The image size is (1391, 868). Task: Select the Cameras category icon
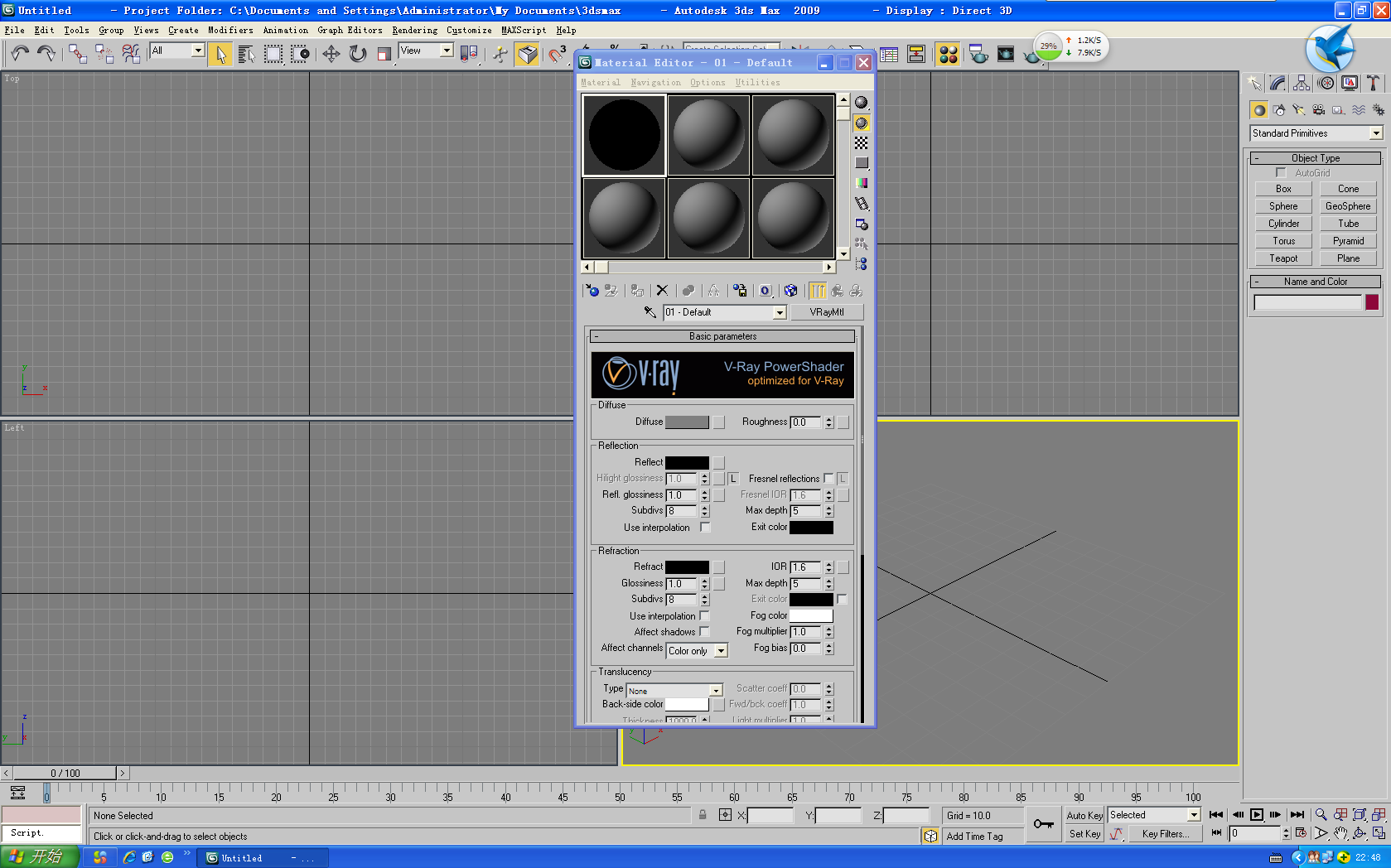(1319, 110)
